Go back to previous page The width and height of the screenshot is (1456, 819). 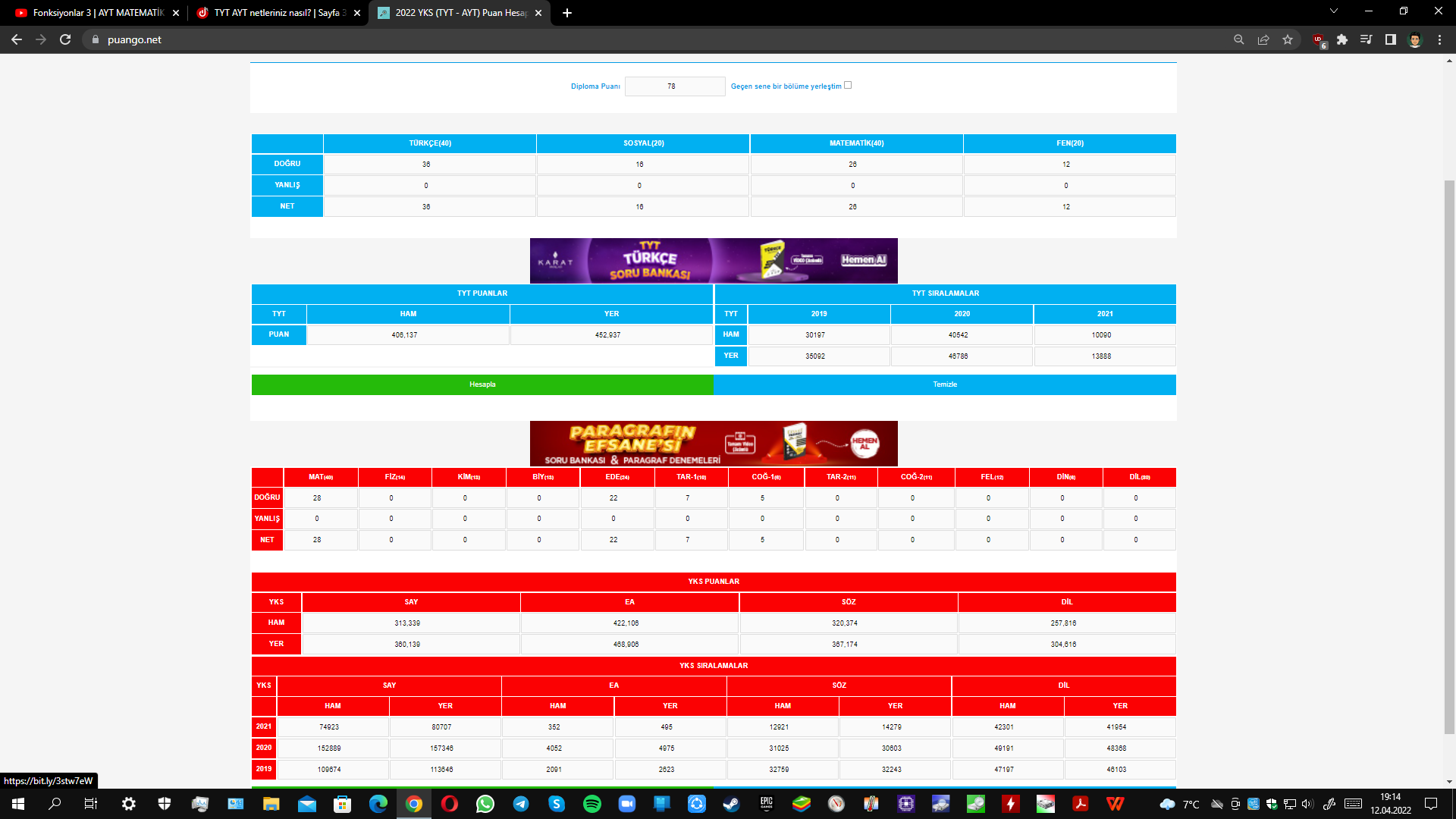click(x=17, y=39)
